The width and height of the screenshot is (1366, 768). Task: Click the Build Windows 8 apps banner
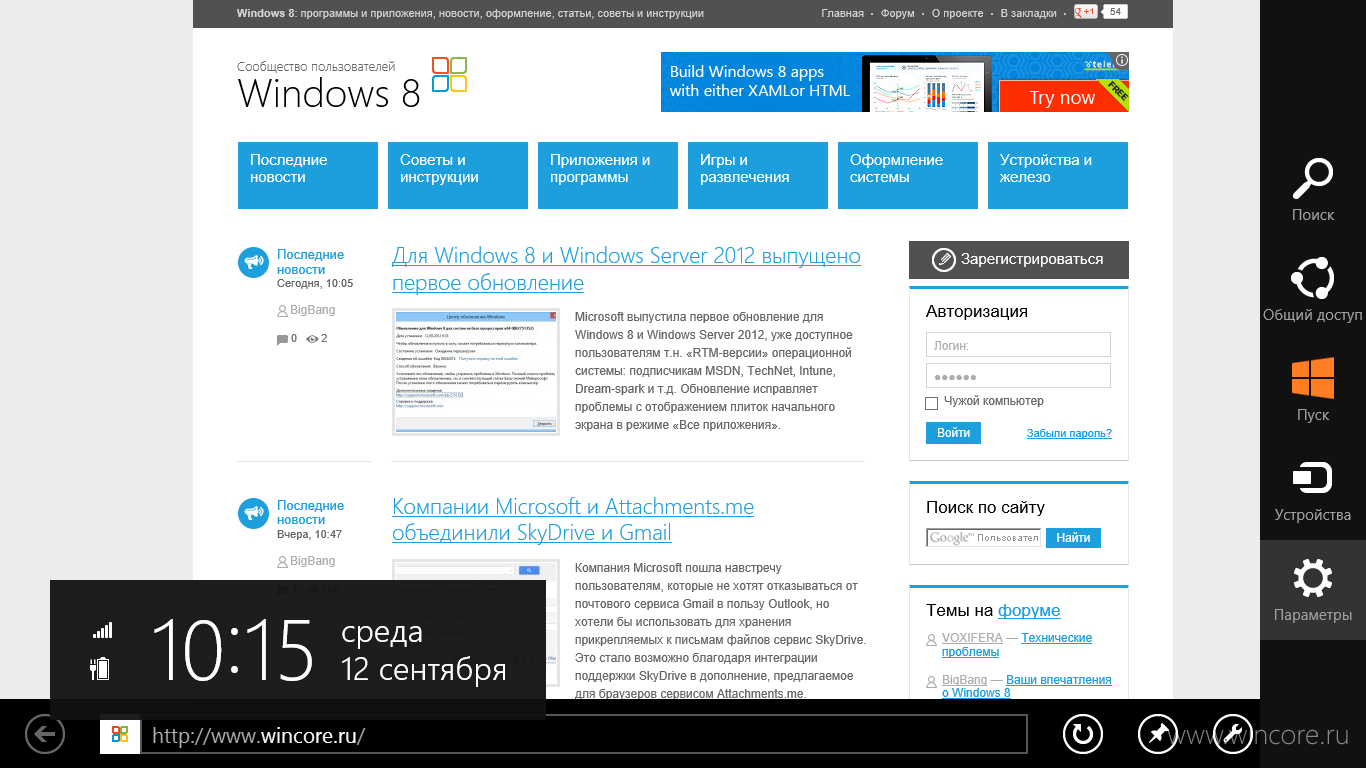895,82
